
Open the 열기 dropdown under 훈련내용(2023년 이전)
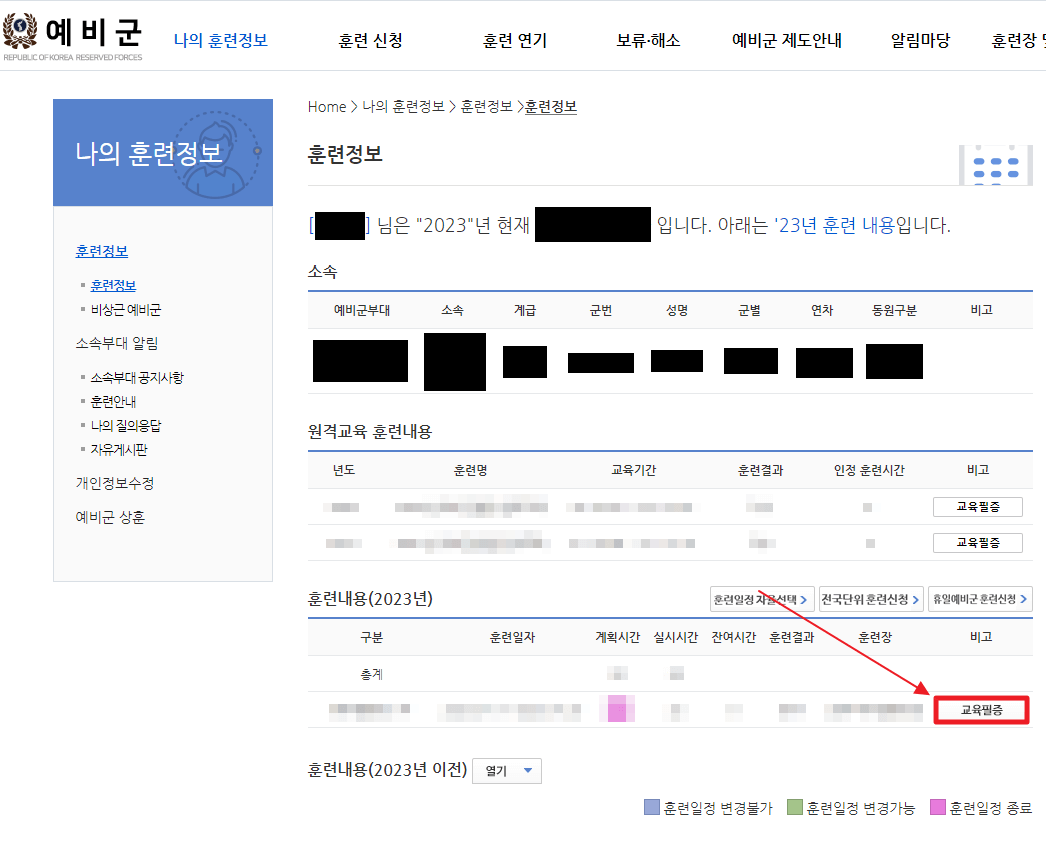(506, 770)
